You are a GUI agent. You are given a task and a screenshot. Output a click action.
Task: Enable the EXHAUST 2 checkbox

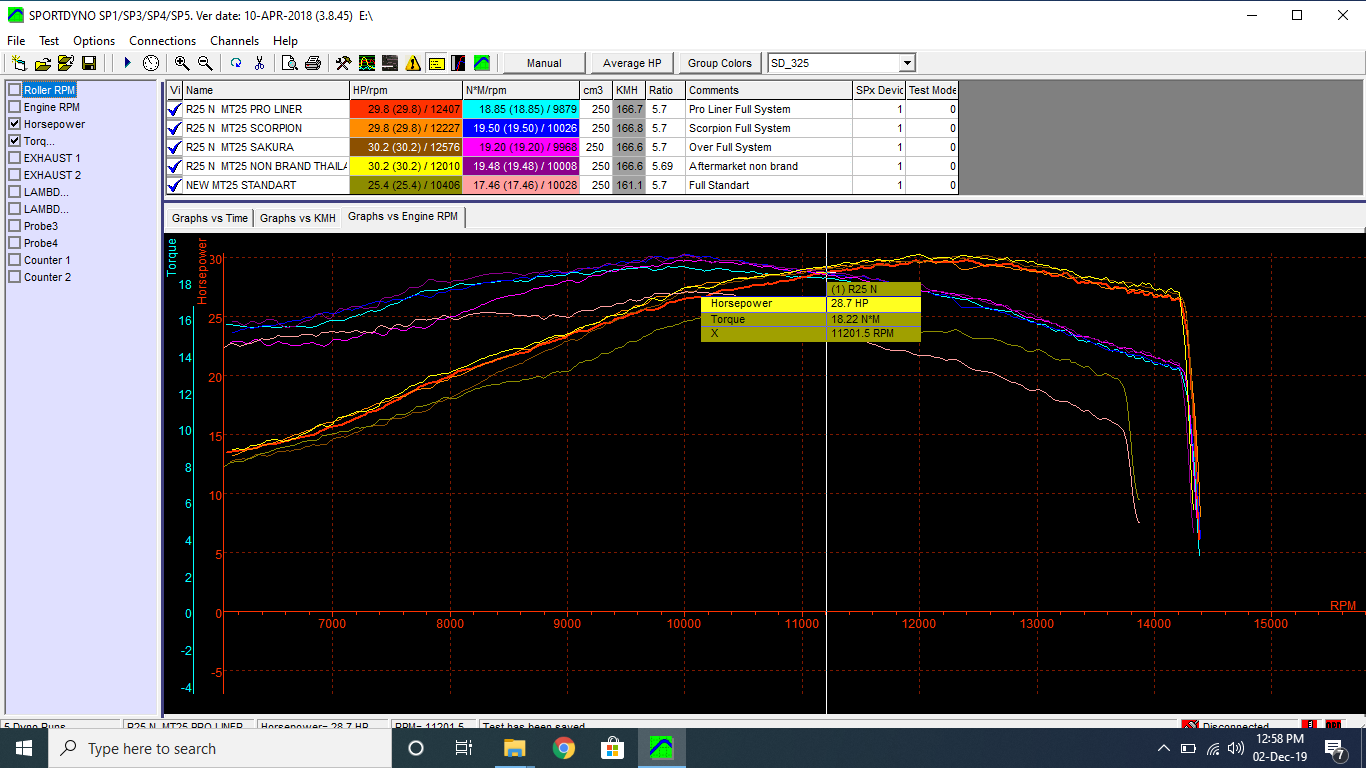[x=14, y=175]
